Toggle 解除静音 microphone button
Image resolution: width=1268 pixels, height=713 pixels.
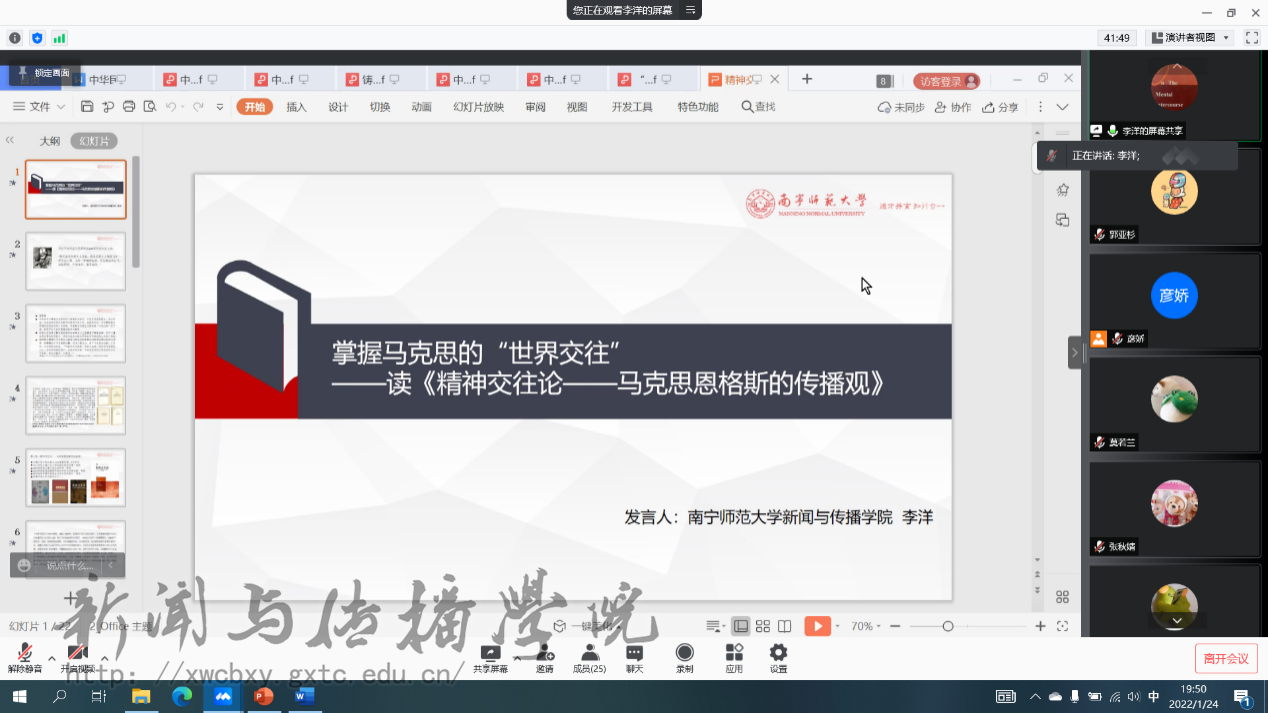24,659
